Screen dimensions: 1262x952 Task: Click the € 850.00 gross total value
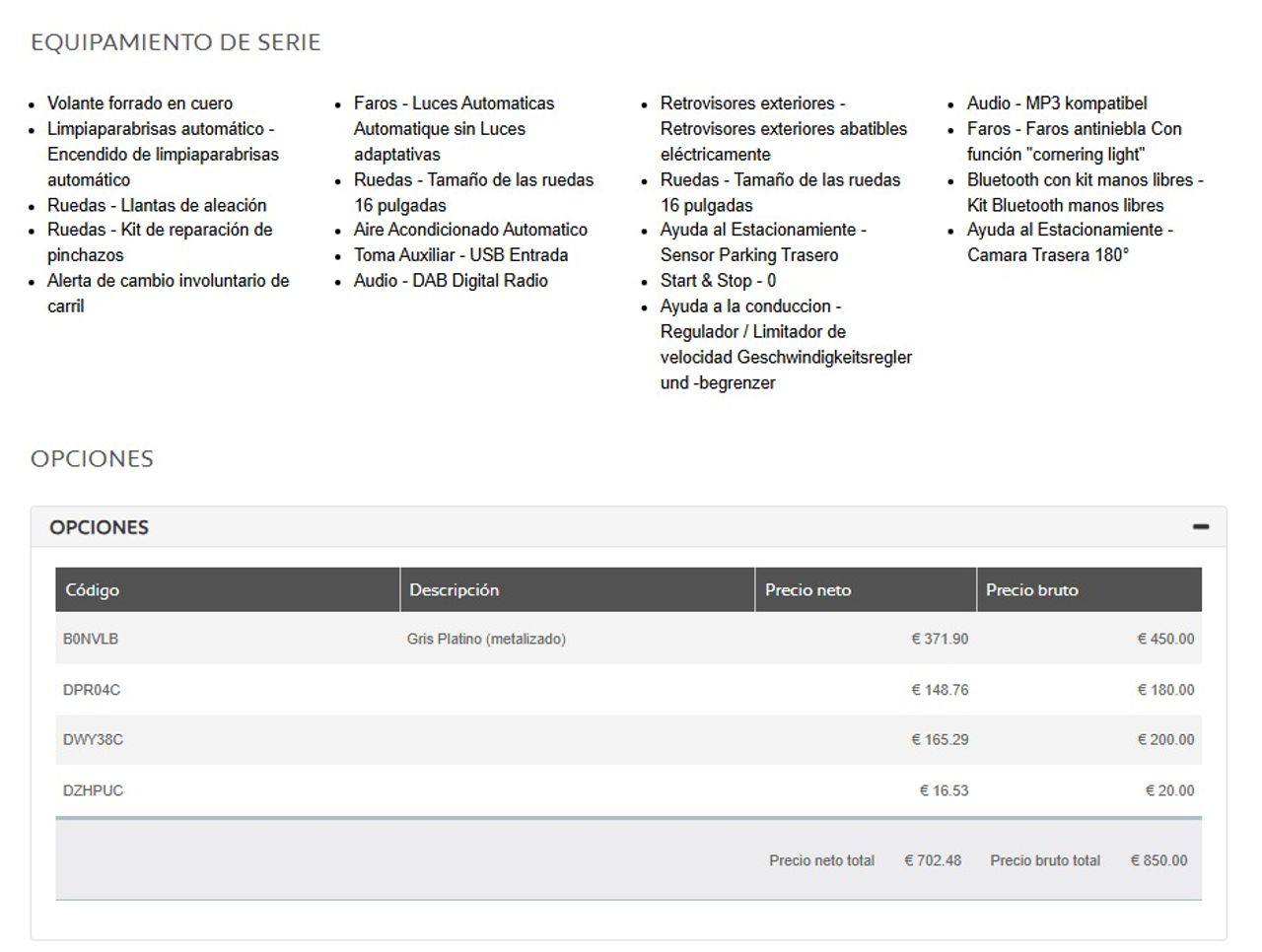click(x=1158, y=860)
